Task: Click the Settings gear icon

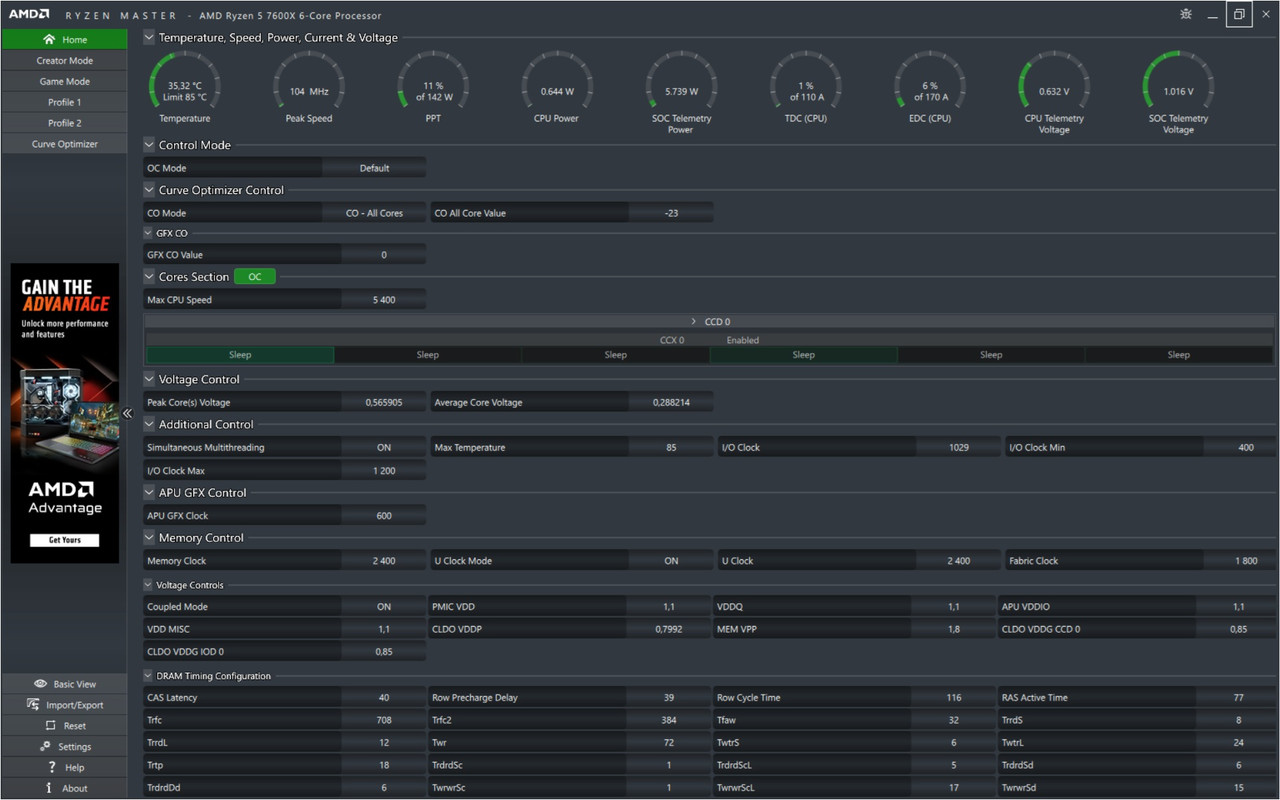Action: pos(46,747)
